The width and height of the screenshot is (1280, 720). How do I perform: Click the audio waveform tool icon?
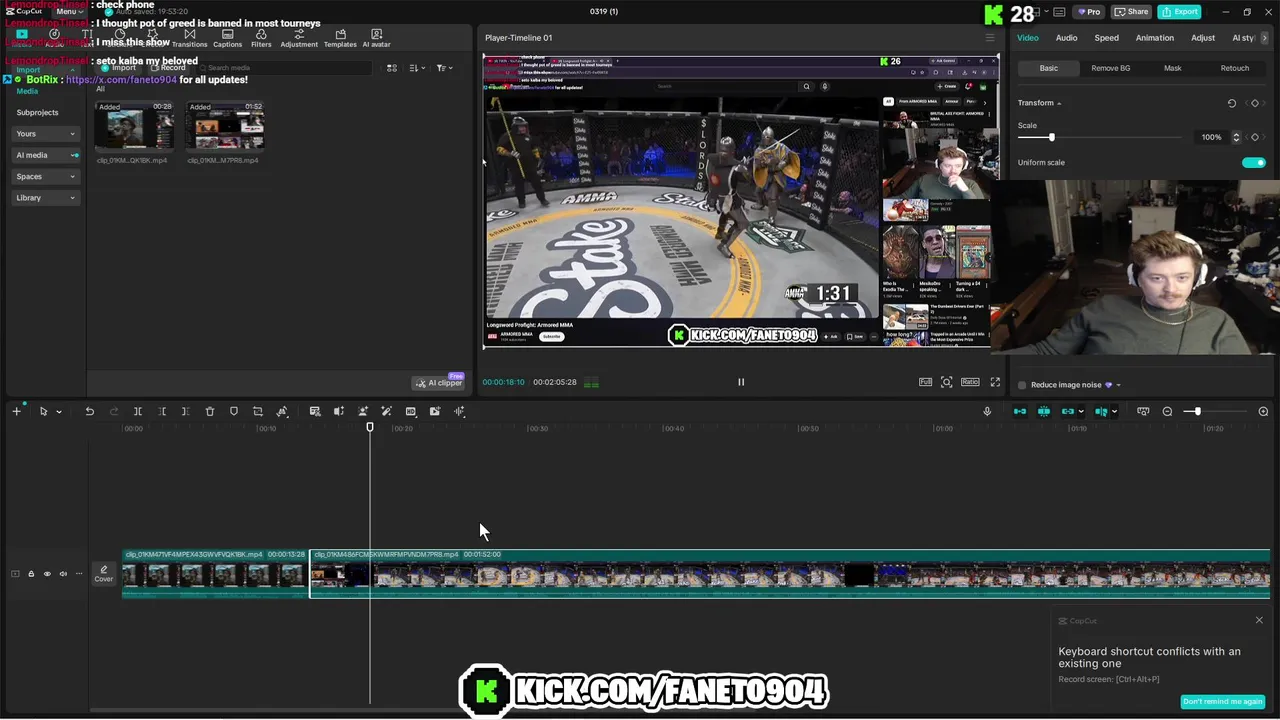459,411
